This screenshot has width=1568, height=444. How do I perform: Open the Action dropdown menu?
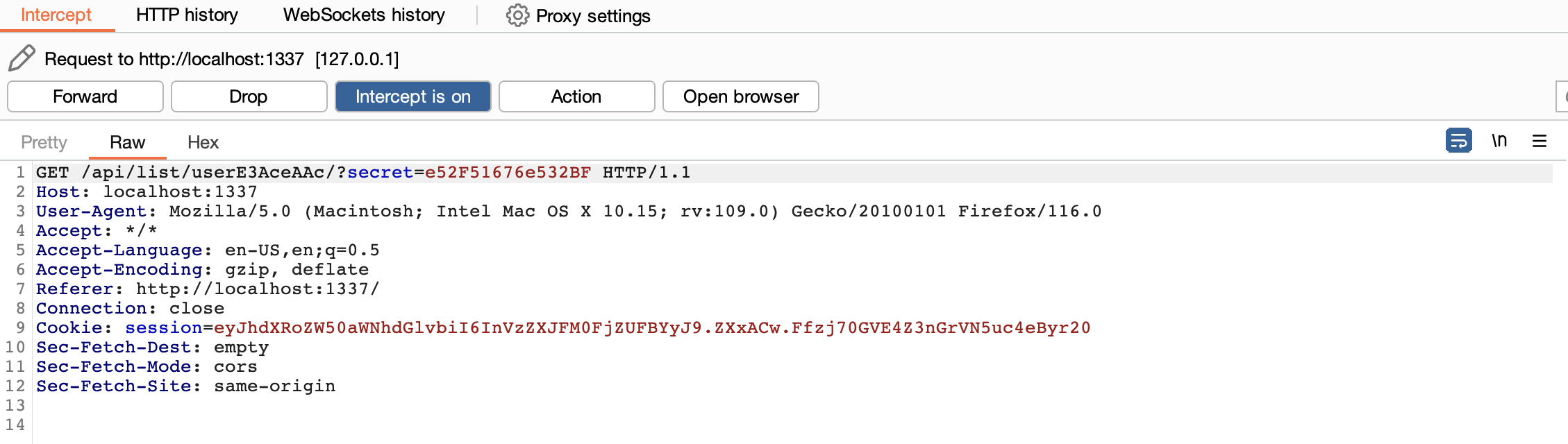pyautogui.click(x=576, y=96)
